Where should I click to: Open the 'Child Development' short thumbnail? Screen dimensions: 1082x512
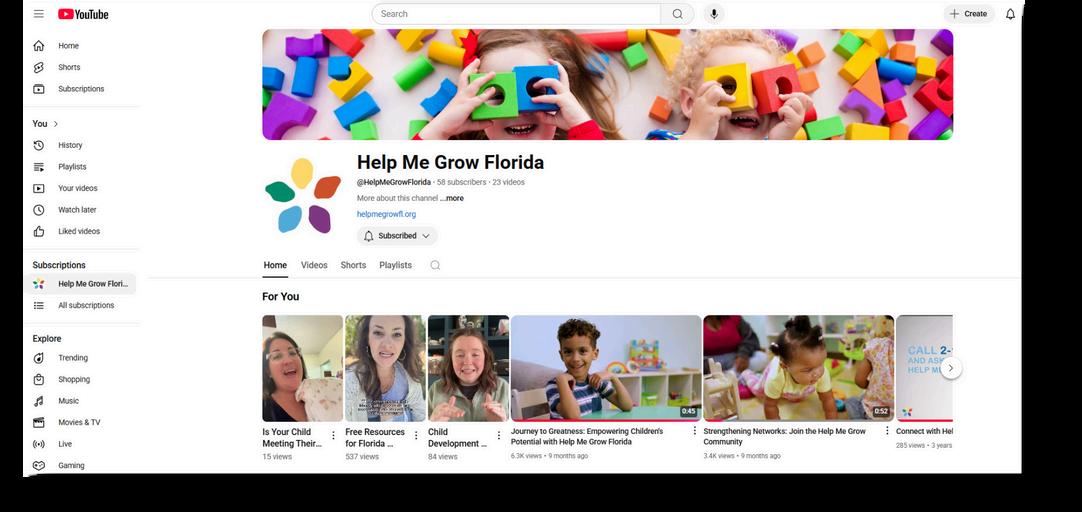click(x=468, y=368)
